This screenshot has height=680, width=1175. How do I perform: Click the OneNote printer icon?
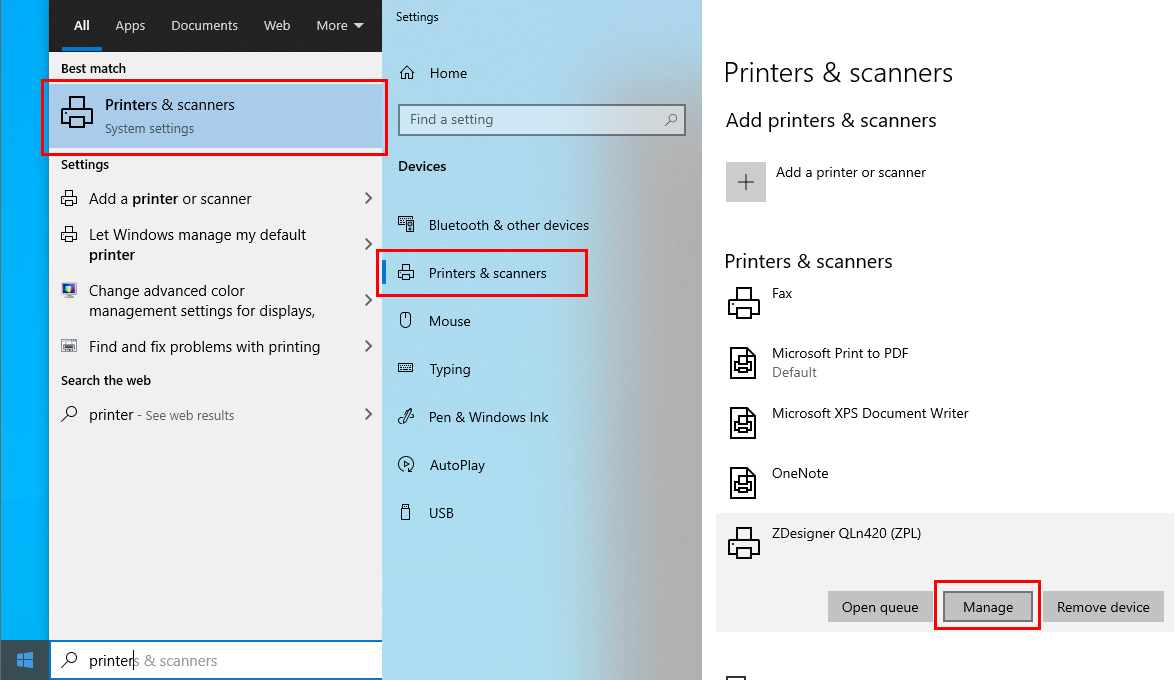pyautogui.click(x=743, y=483)
